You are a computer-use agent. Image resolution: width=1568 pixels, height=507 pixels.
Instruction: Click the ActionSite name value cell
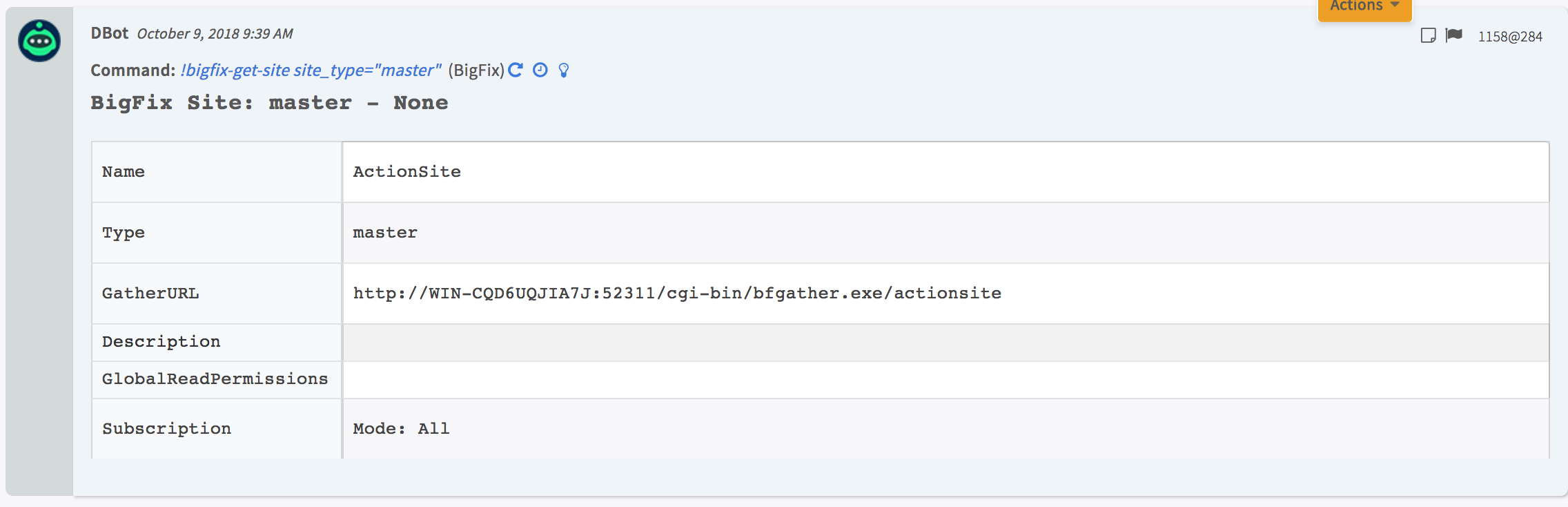click(x=407, y=172)
